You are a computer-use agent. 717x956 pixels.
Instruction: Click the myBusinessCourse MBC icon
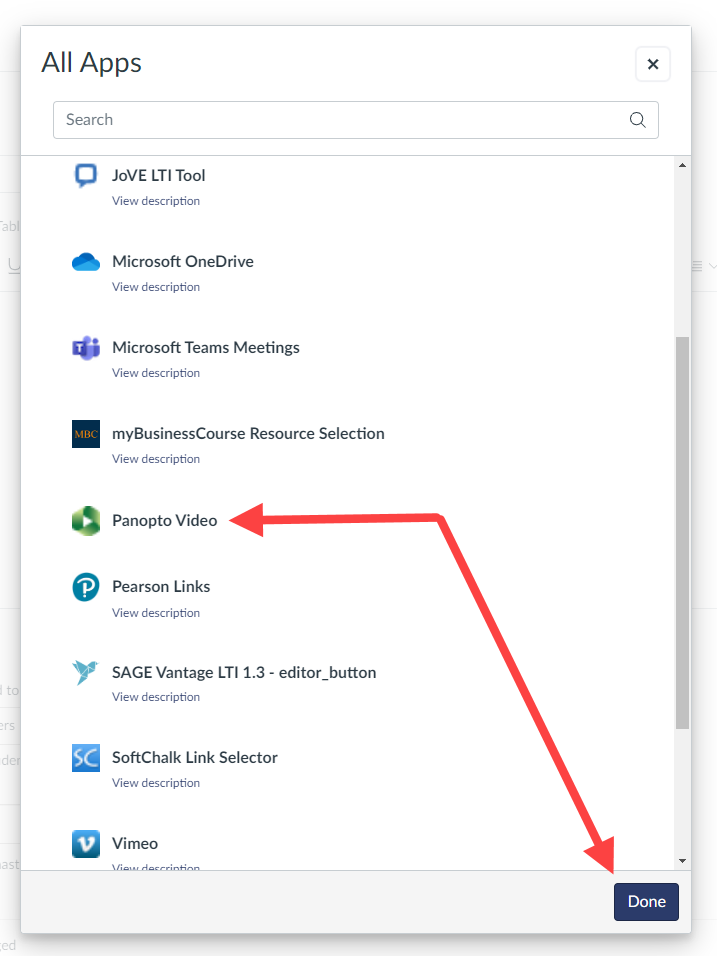tap(86, 434)
